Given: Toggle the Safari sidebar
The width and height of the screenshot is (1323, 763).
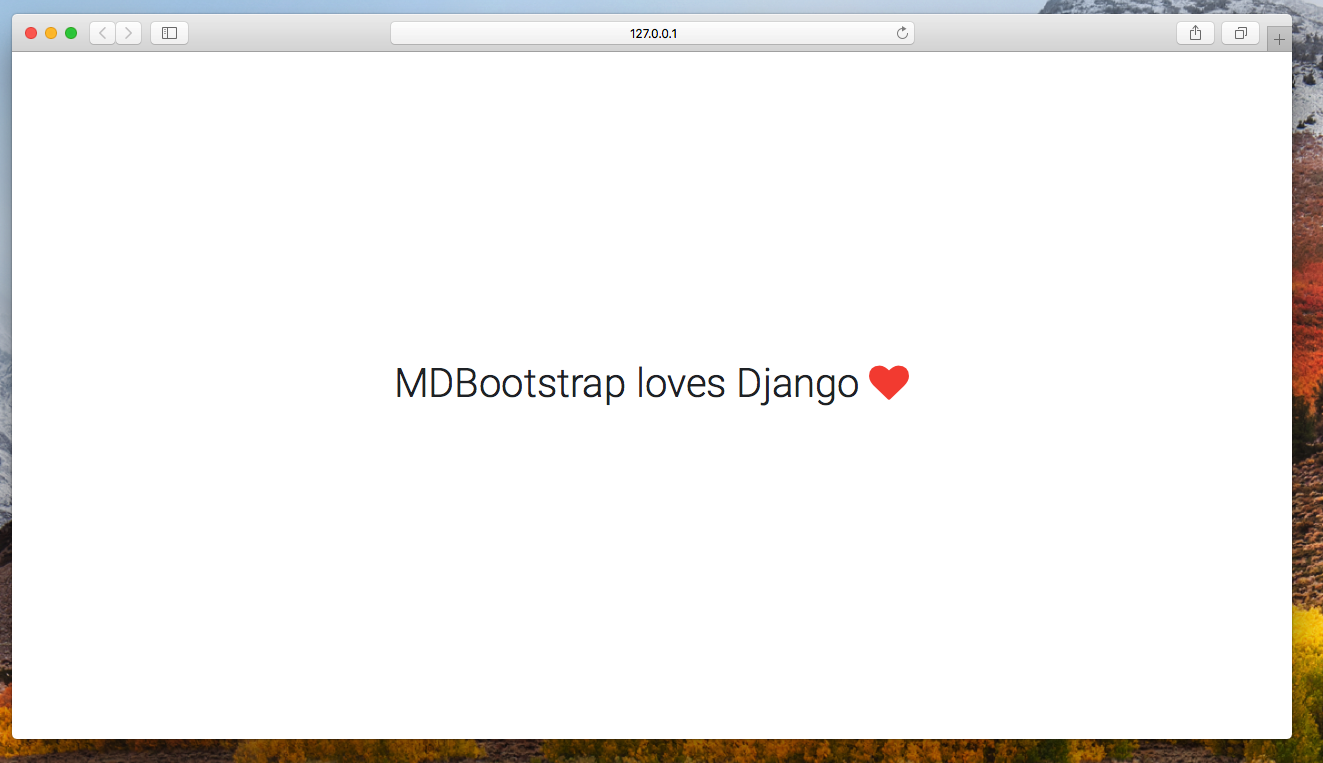Looking at the screenshot, I should pyautogui.click(x=170, y=33).
